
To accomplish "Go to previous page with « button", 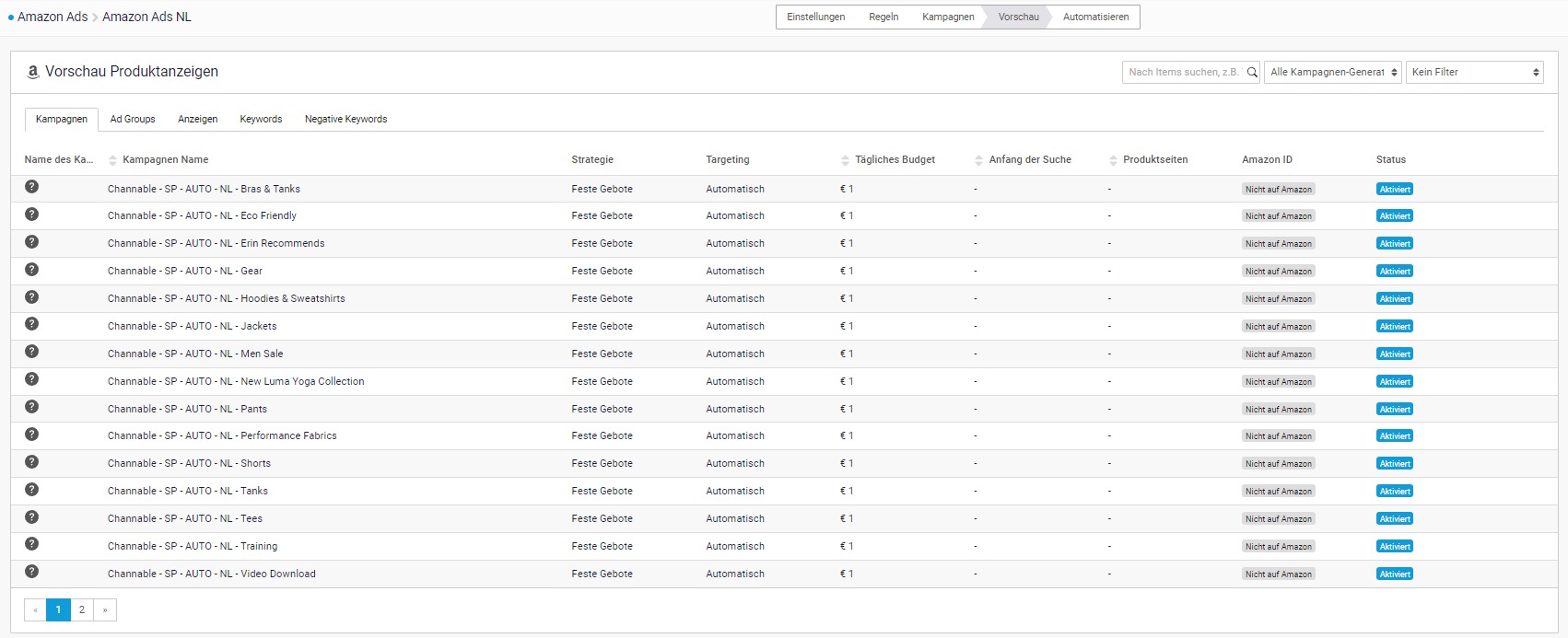I will tap(36, 609).
